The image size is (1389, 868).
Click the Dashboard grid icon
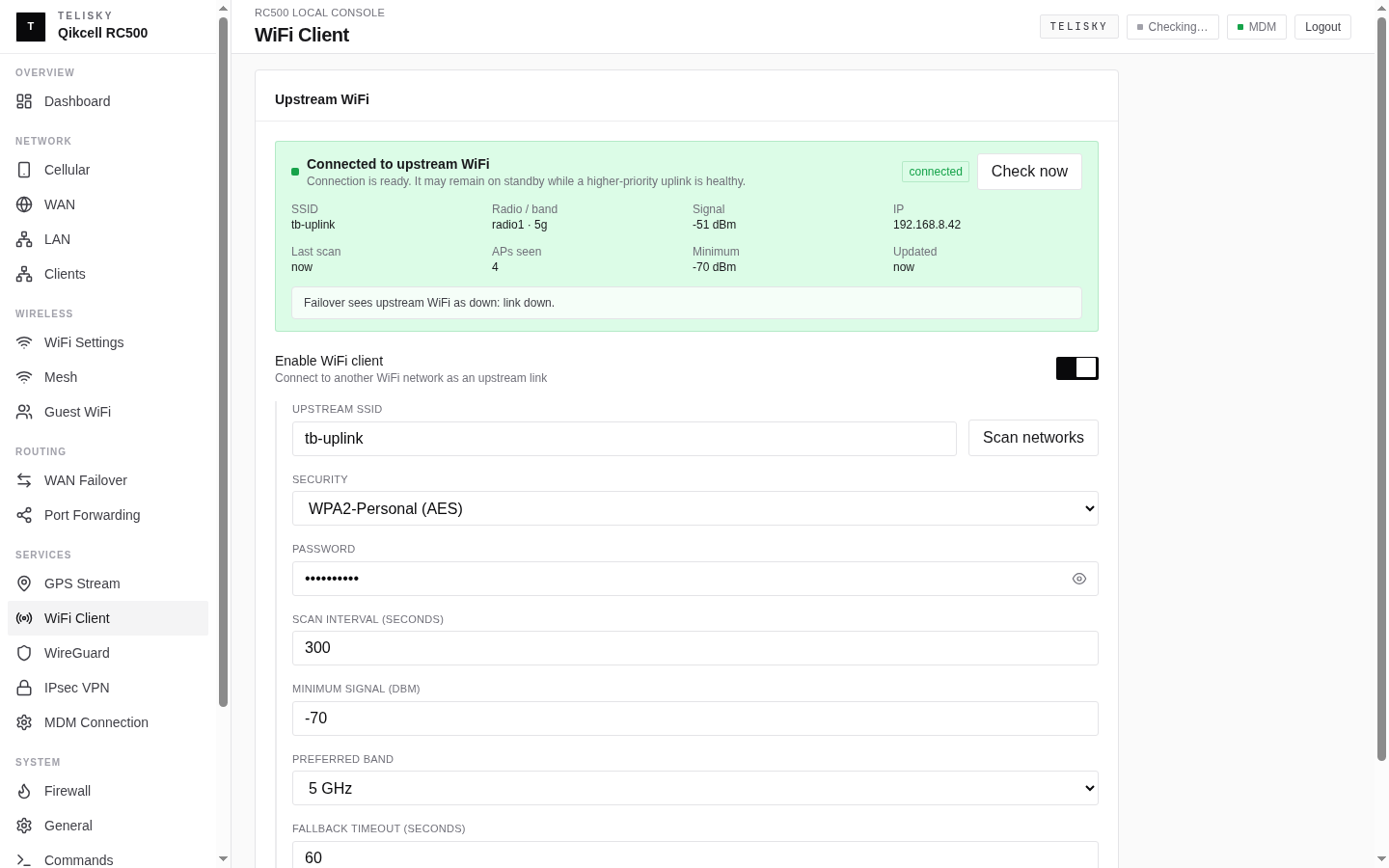click(x=24, y=101)
